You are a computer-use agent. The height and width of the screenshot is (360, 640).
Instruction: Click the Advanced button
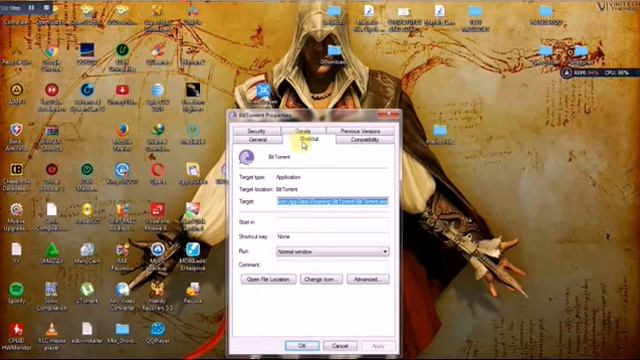tap(368, 279)
